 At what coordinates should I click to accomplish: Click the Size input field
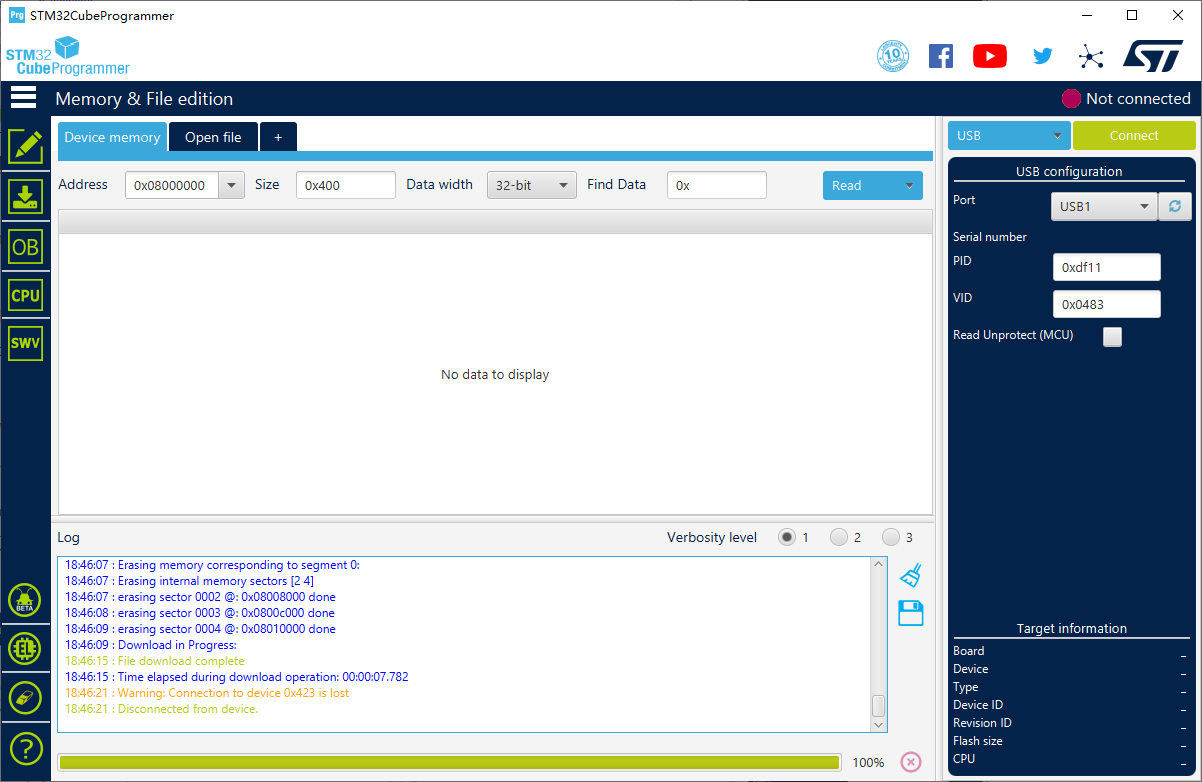point(346,185)
